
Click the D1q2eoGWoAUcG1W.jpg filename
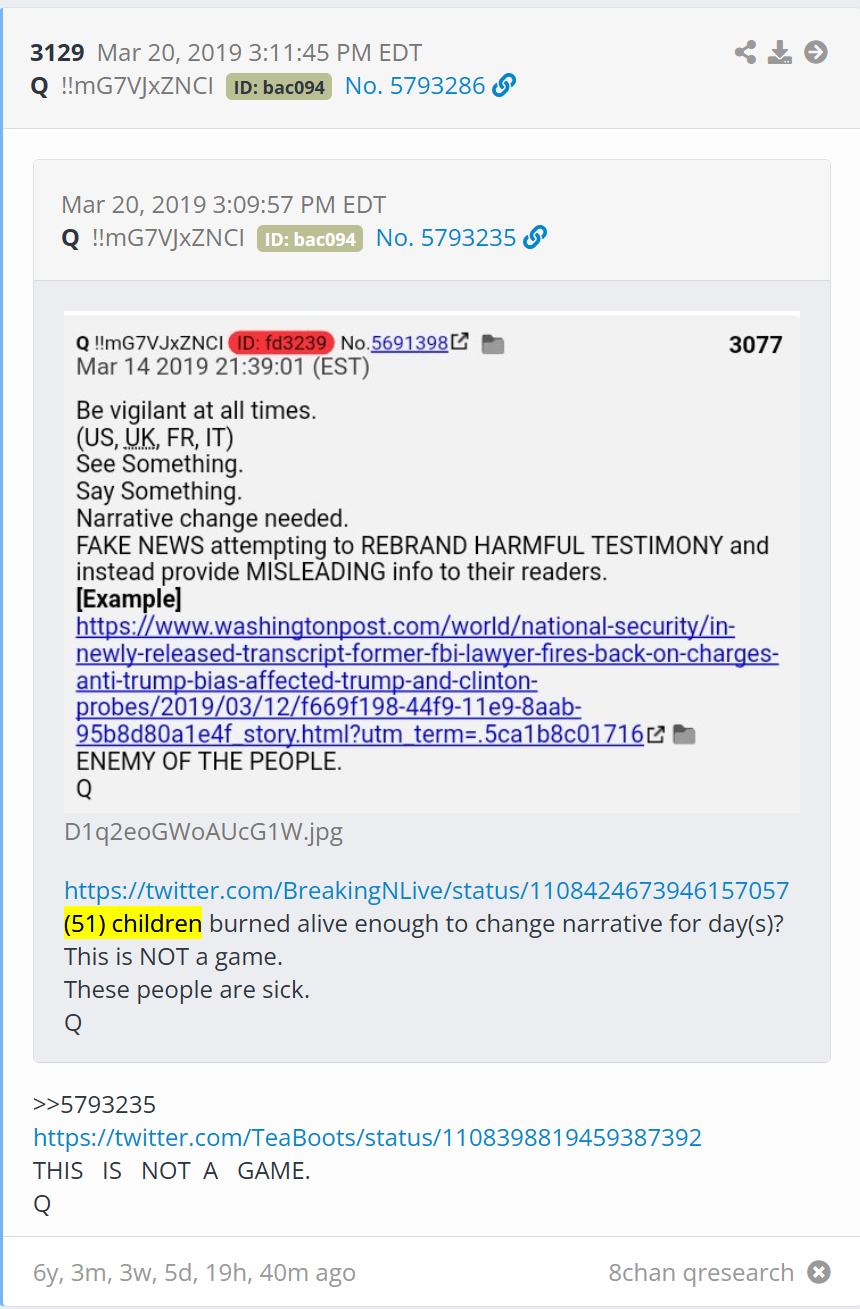tap(204, 832)
